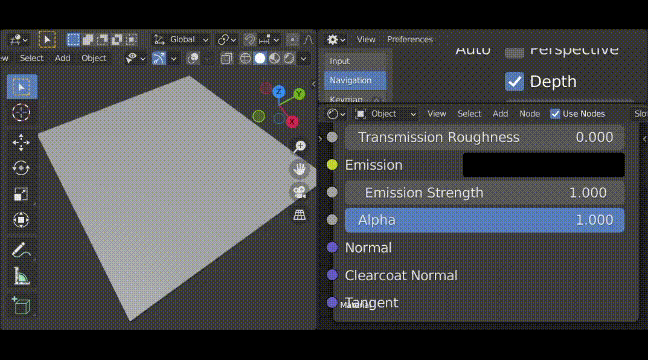Click the Clearcoat Normal input socket
This screenshot has width=648, height=360.
pos(332,275)
